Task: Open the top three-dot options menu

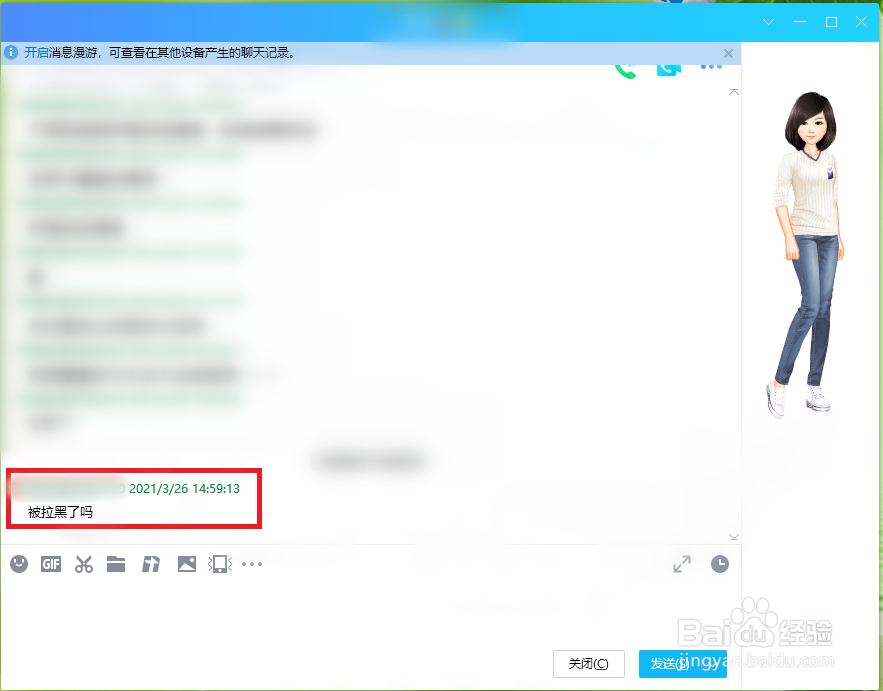Action: [711, 65]
